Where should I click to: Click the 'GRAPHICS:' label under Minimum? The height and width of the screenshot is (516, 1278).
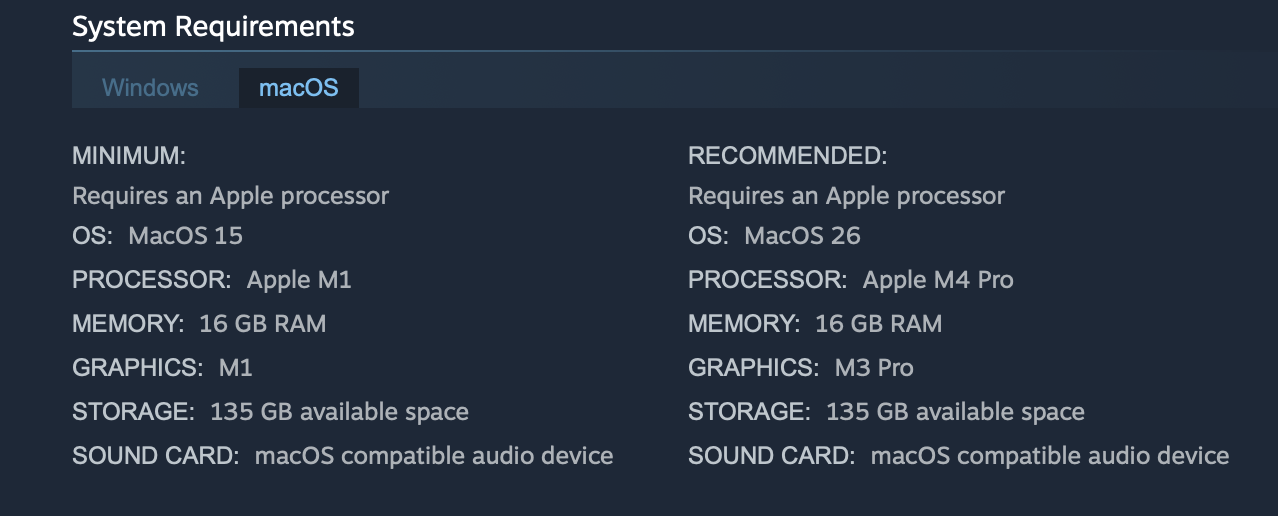point(137,368)
